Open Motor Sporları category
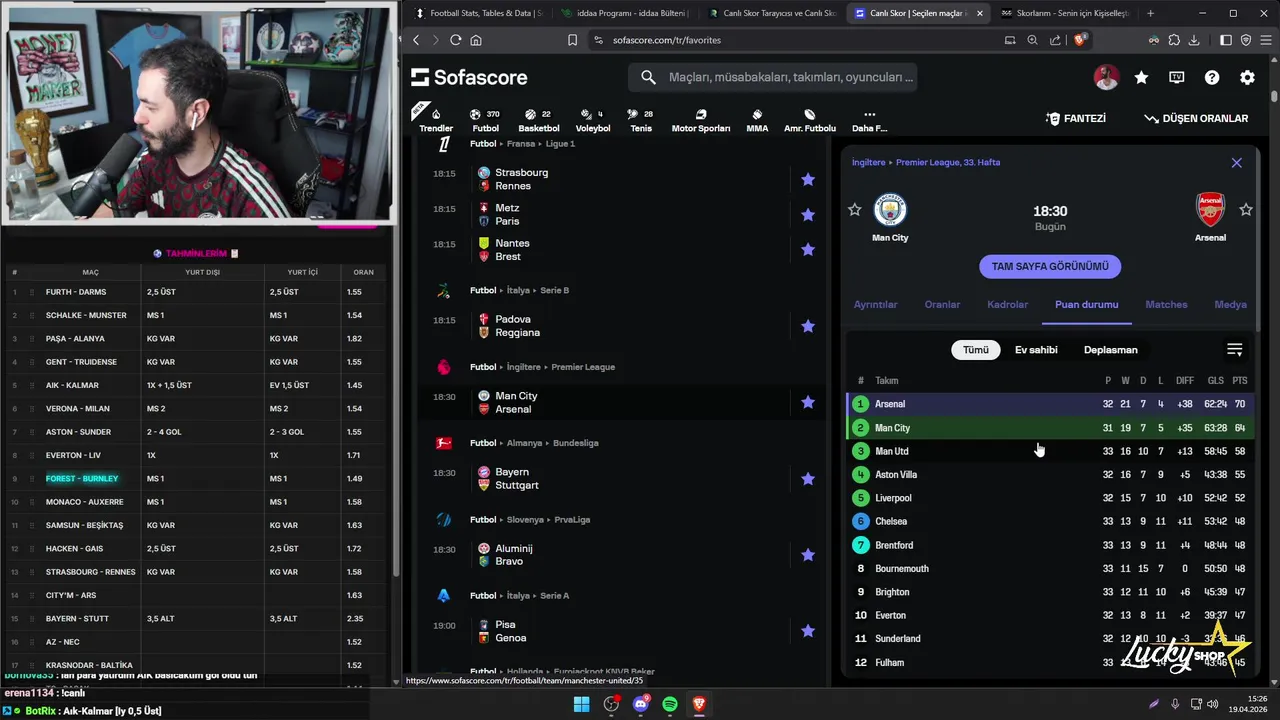Image resolution: width=1280 pixels, height=720 pixels. [700, 120]
